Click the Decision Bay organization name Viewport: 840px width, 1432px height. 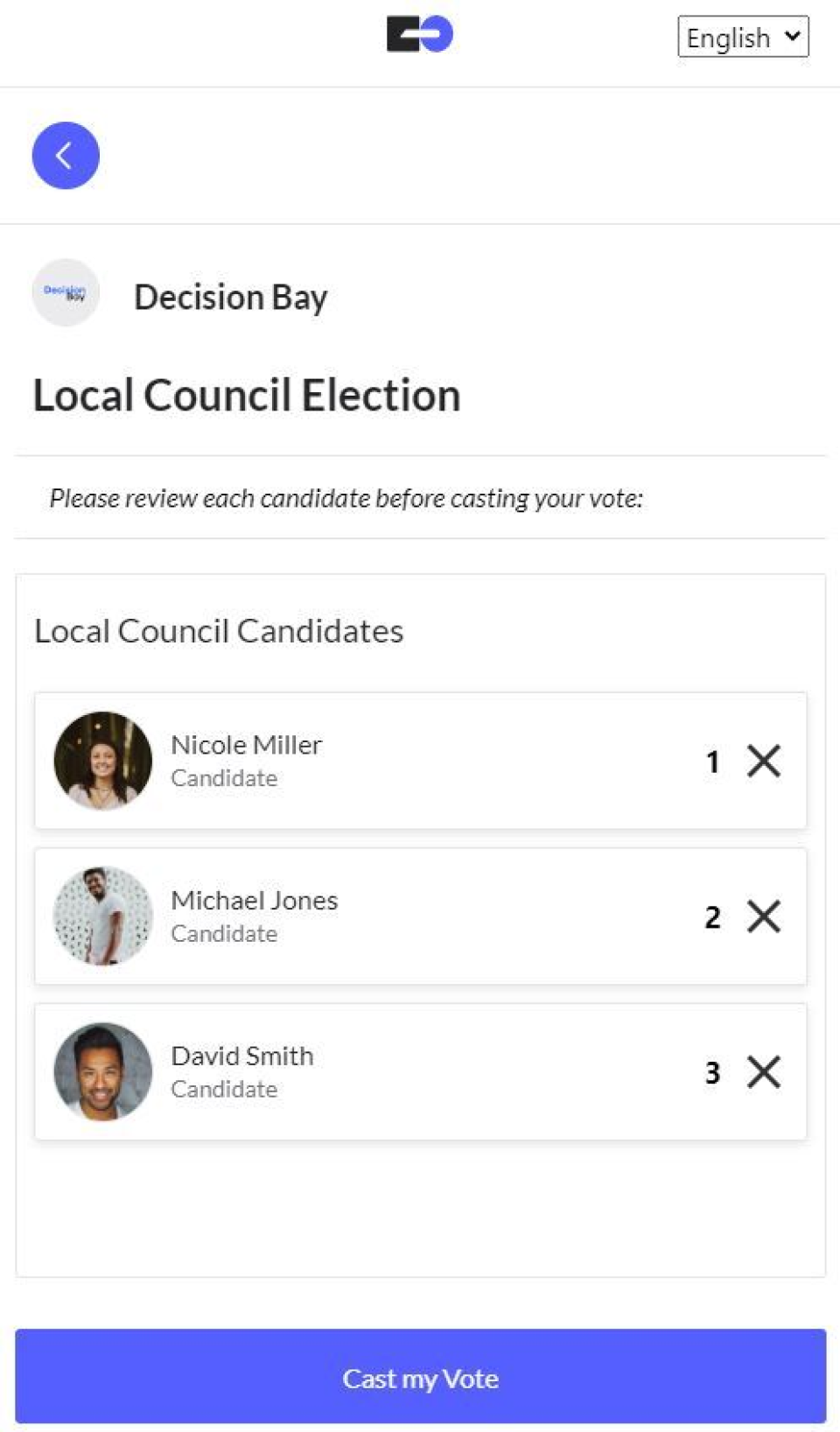pos(231,298)
